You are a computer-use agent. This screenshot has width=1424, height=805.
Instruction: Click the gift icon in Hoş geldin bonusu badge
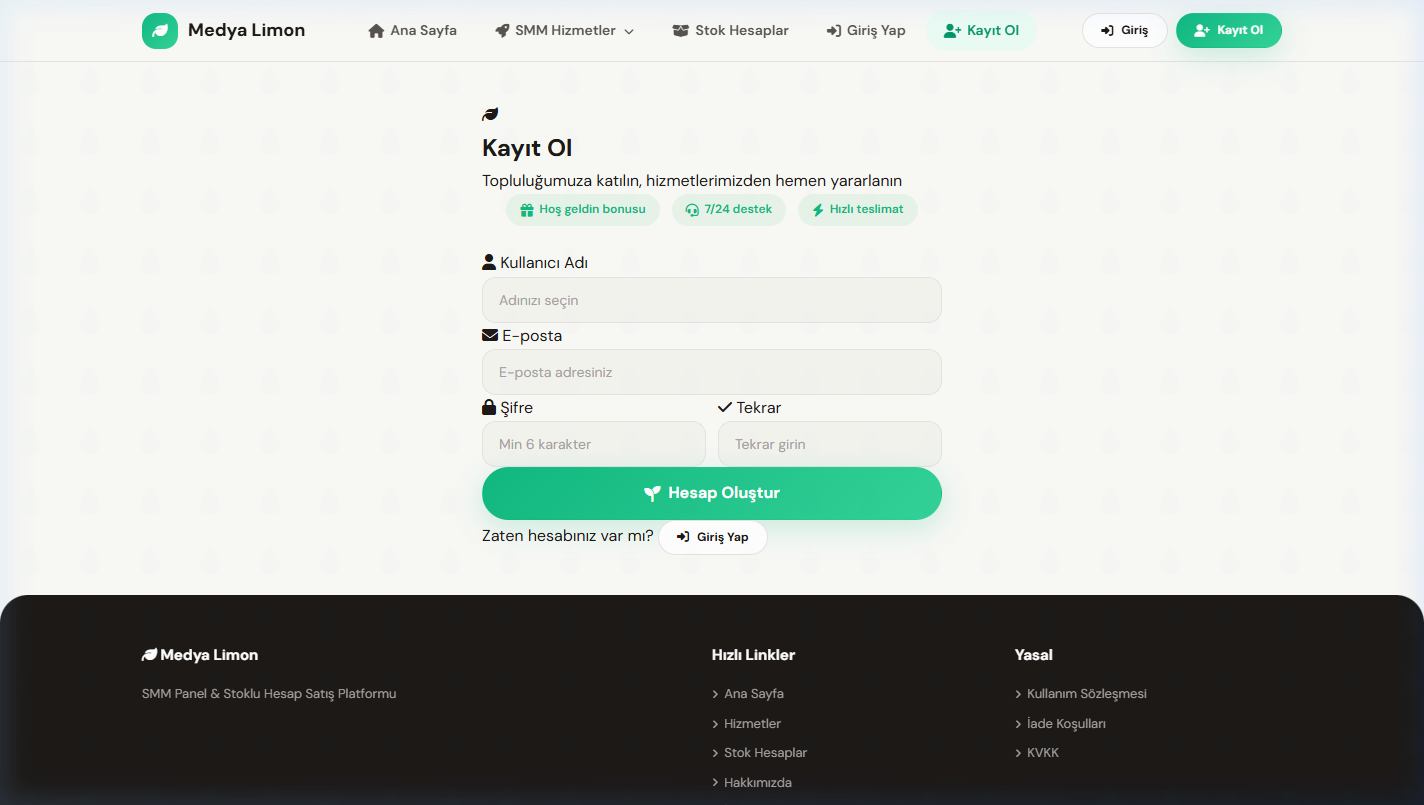click(x=527, y=210)
